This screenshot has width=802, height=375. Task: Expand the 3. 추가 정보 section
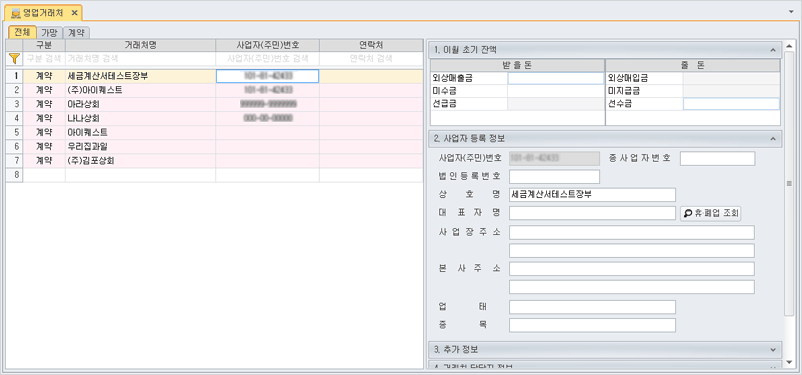(x=773, y=349)
